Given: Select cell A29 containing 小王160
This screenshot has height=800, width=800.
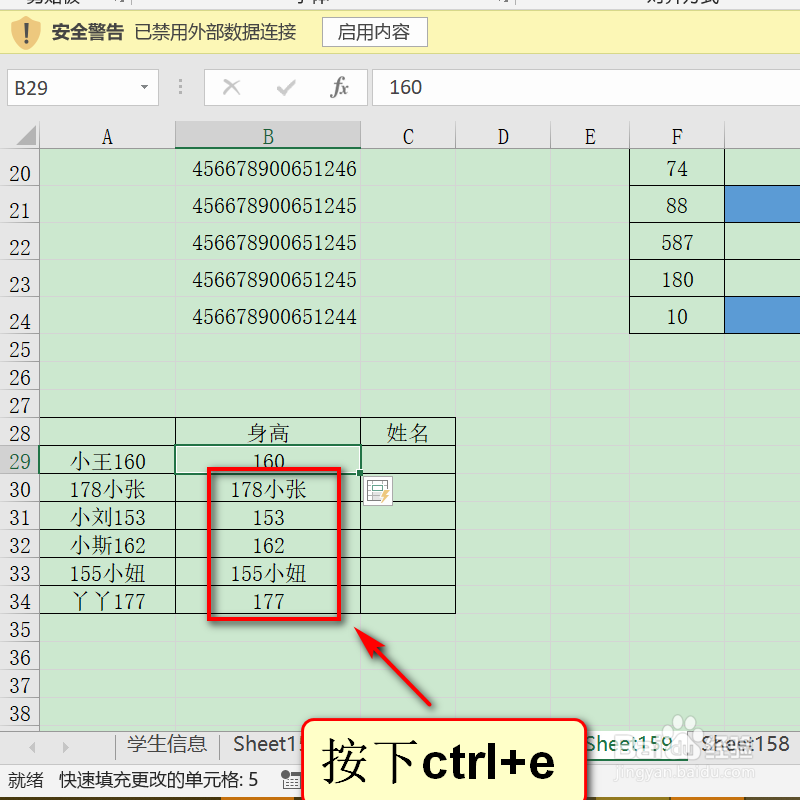Looking at the screenshot, I should (x=107, y=461).
